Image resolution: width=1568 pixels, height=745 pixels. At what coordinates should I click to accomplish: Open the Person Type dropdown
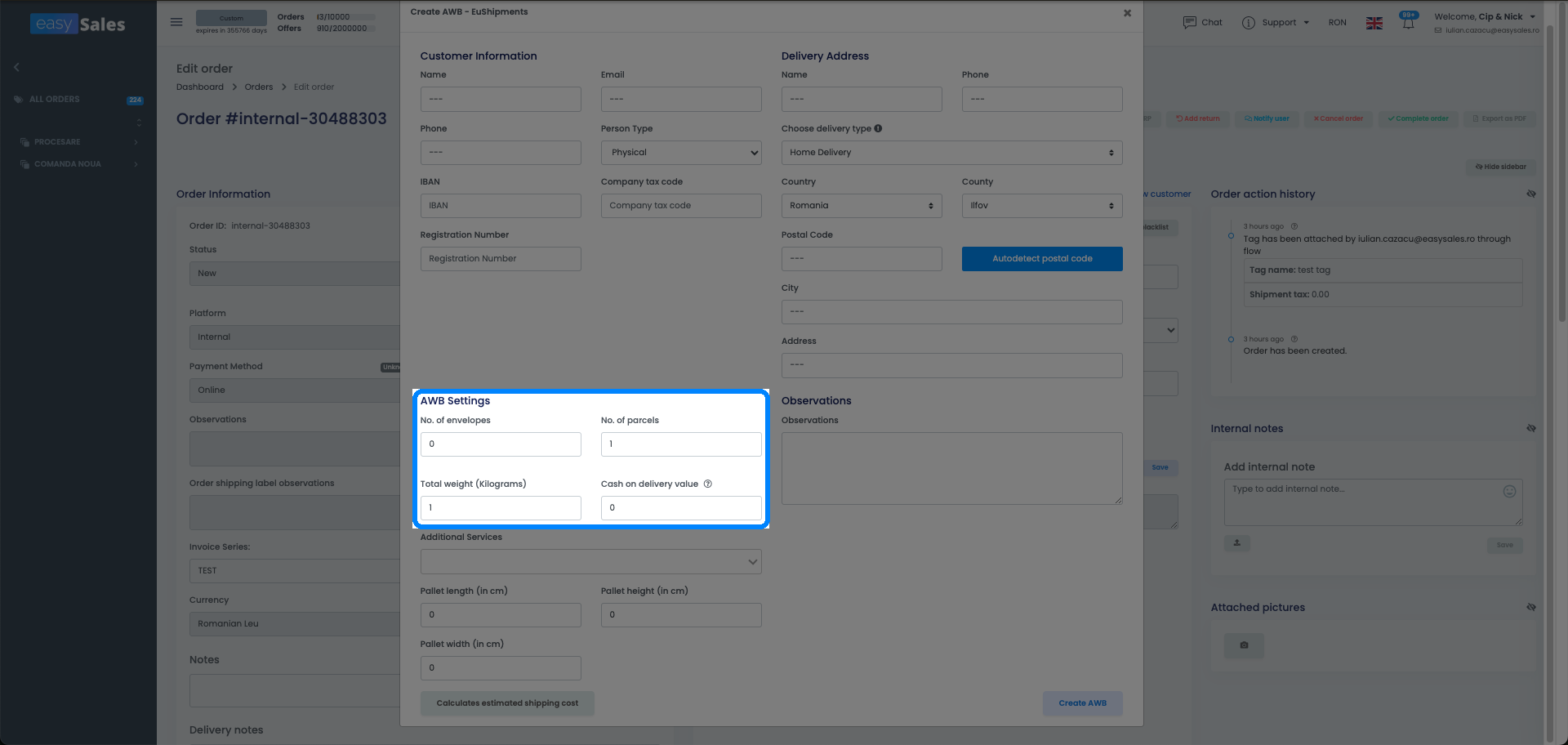681,153
